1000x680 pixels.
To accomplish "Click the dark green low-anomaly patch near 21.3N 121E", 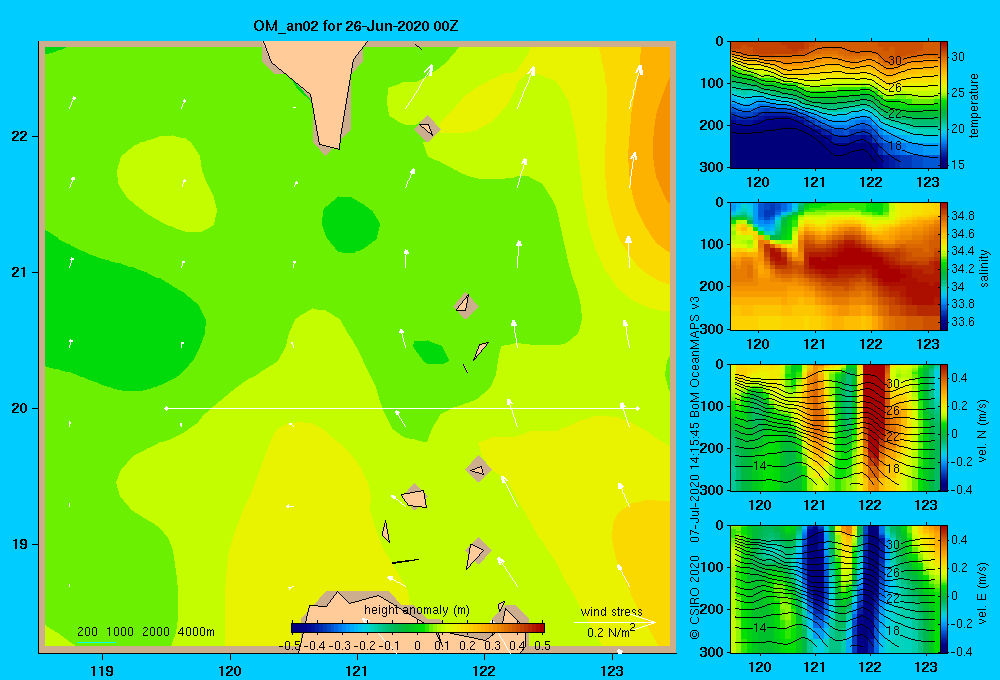I will (350, 225).
